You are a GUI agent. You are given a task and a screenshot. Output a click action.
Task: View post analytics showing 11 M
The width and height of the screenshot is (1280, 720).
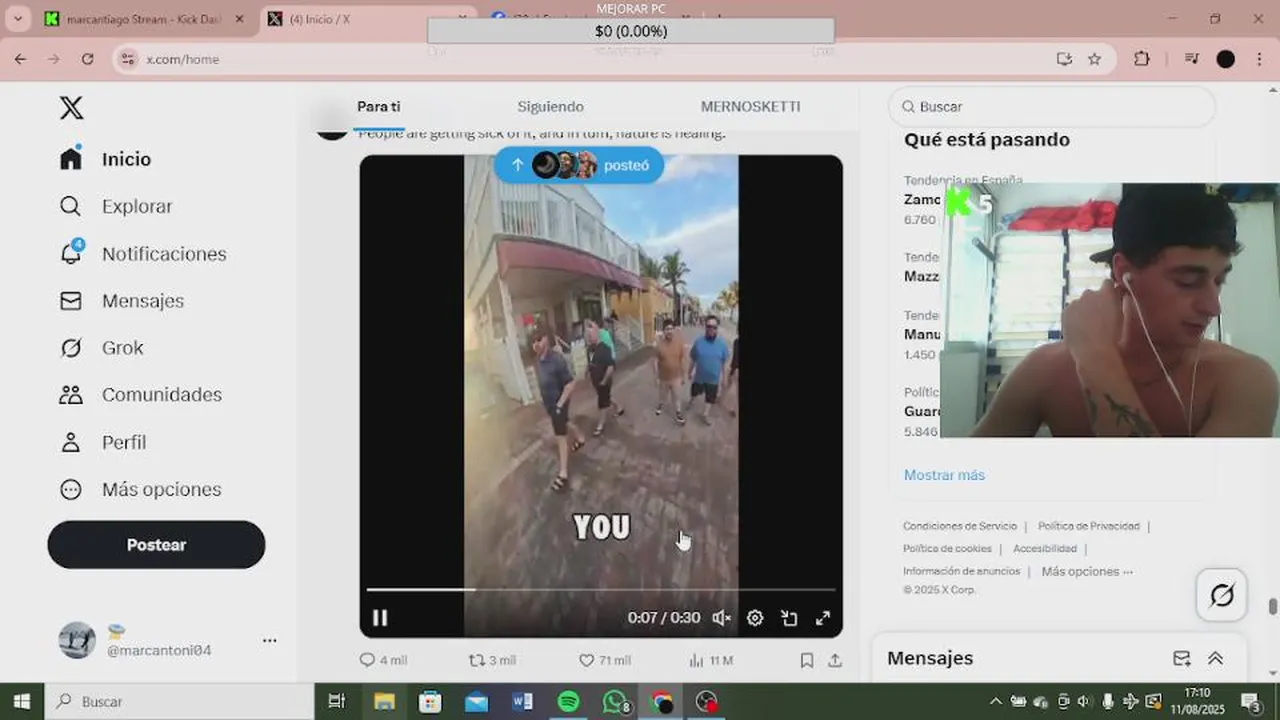711,660
